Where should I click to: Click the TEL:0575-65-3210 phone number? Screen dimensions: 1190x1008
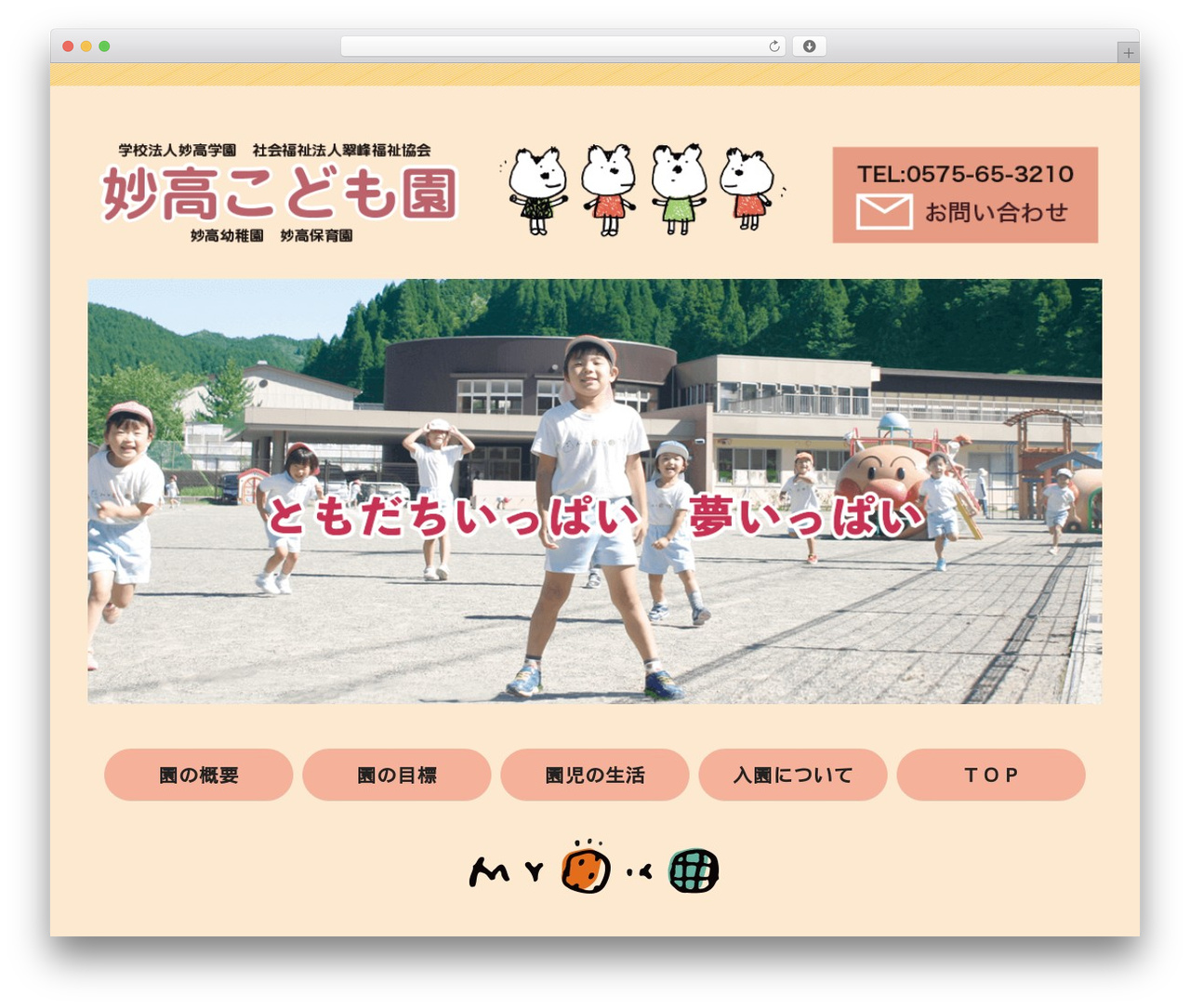[965, 174]
